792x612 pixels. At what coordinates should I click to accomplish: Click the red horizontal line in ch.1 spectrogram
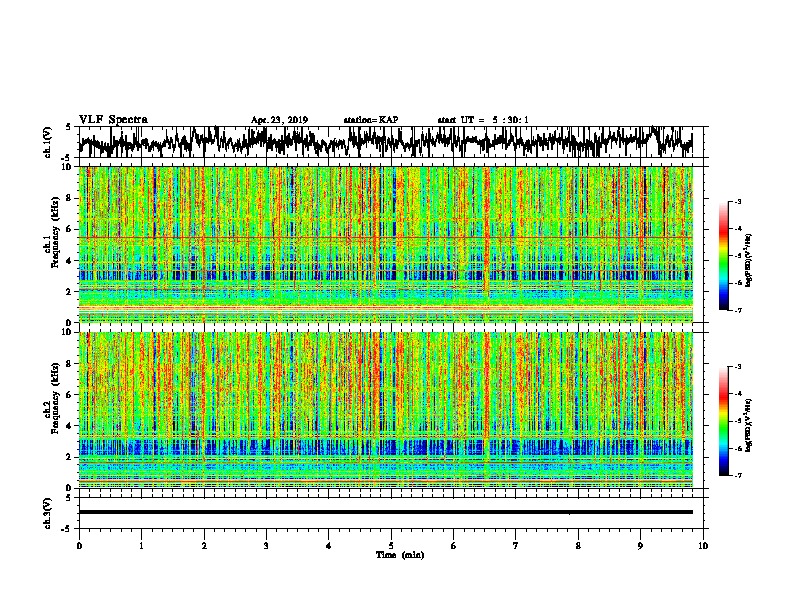pyautogui.click(x=386, y=237)
